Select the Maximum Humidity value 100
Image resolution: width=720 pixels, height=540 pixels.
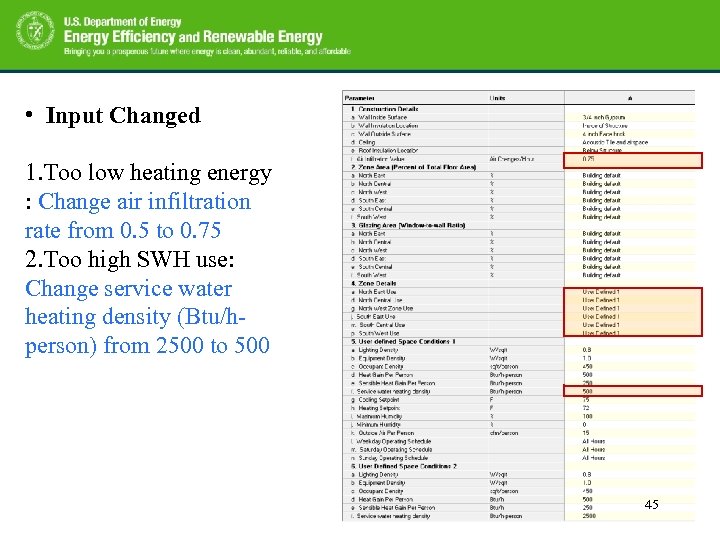click(587, 416)
